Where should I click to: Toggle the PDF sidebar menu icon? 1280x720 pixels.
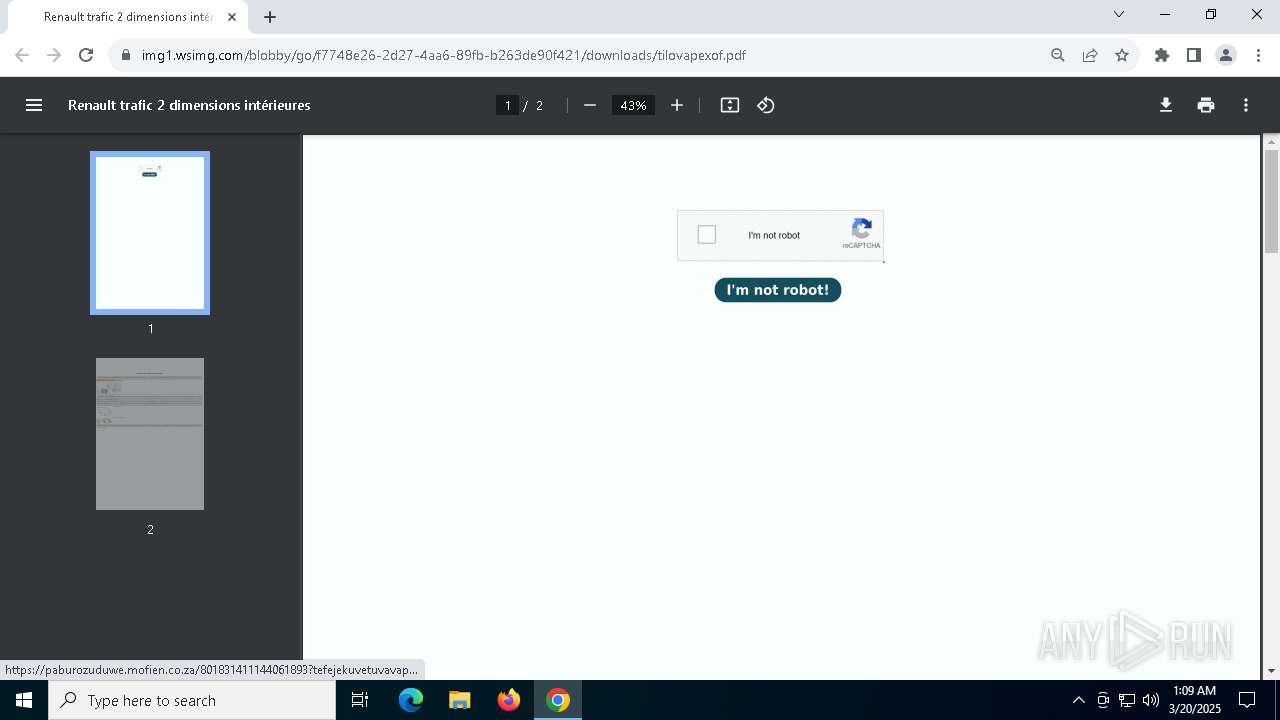click(34, 105)
